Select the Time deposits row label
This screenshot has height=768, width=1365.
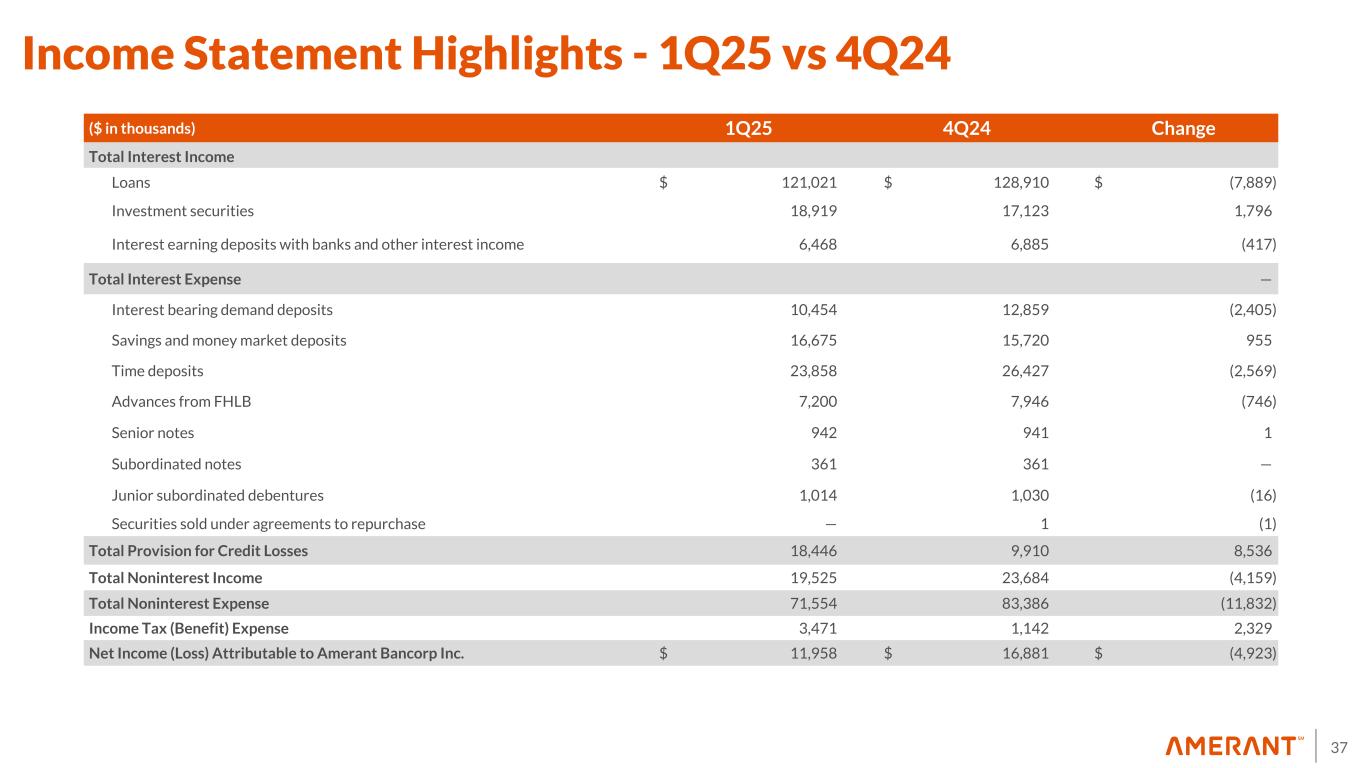coord(157,371)
